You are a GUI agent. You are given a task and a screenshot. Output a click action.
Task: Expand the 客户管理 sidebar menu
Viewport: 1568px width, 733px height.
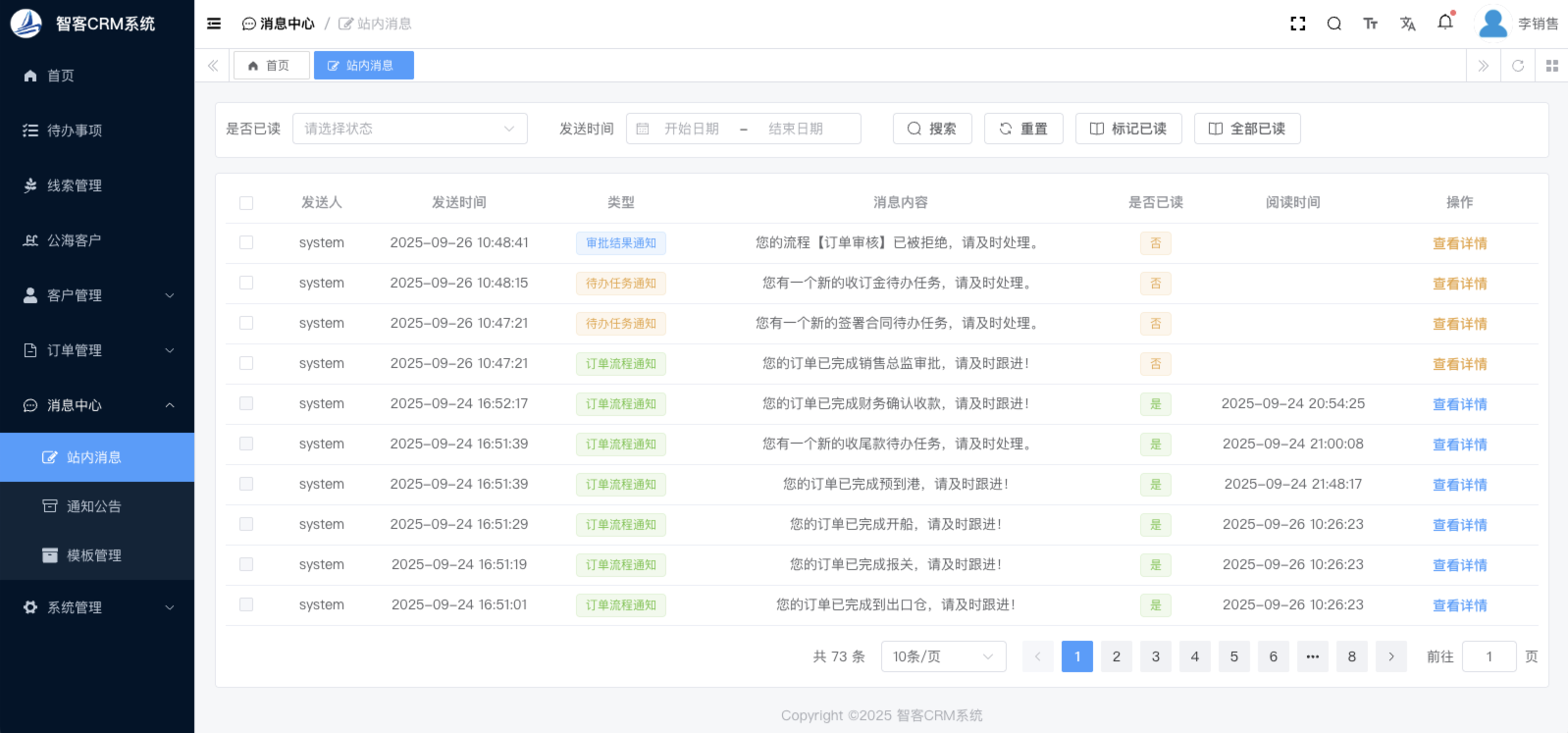97,295
